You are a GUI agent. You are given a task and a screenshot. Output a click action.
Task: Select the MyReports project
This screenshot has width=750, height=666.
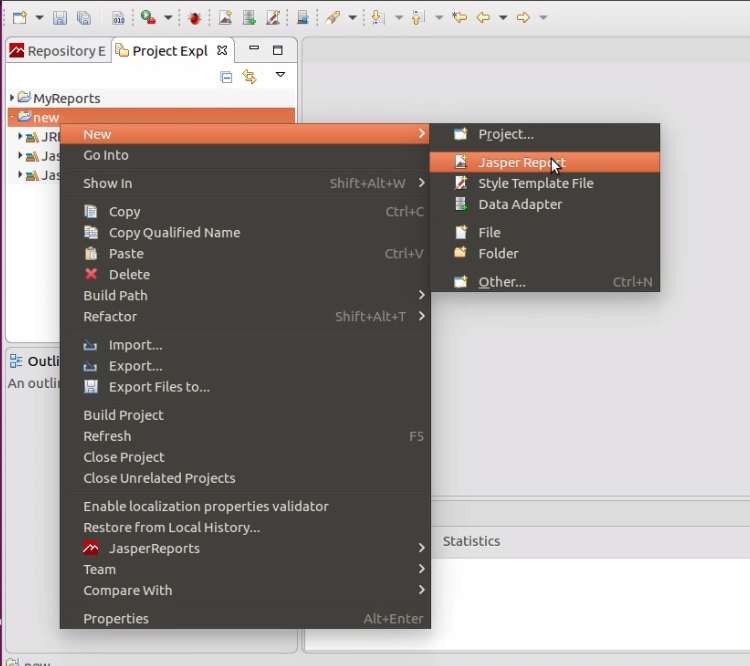point(66,98)
